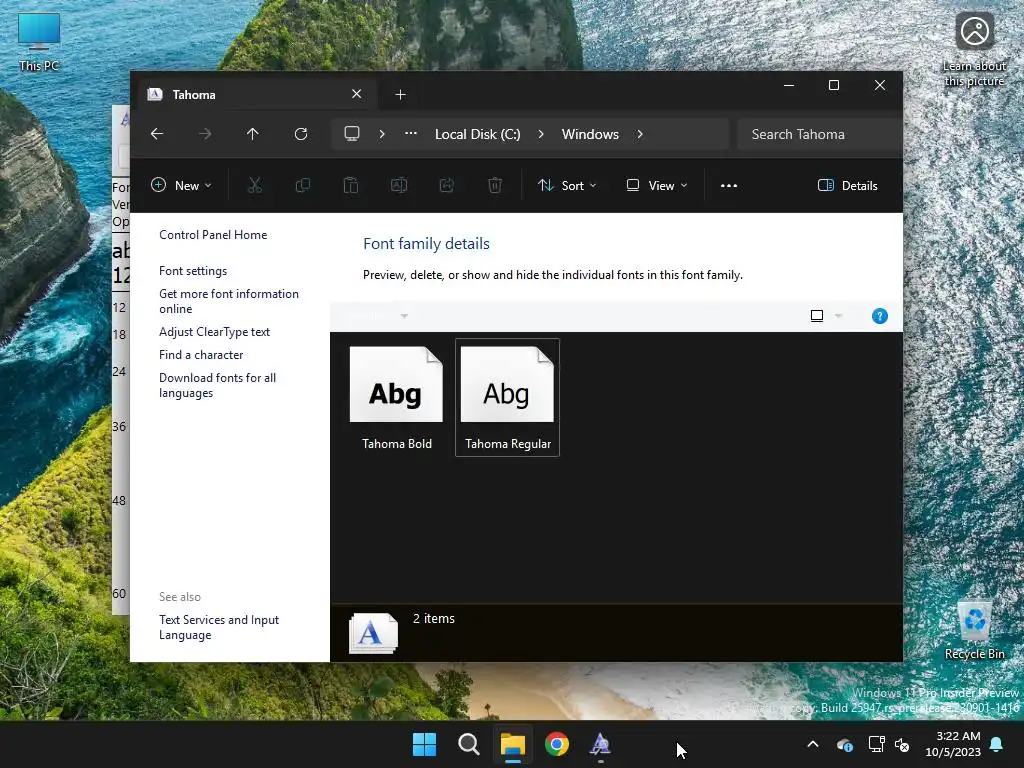This screenshot has height=768, width=1024.
Task: Select Windows breadcrumb segment
Action: pos(590,134)
